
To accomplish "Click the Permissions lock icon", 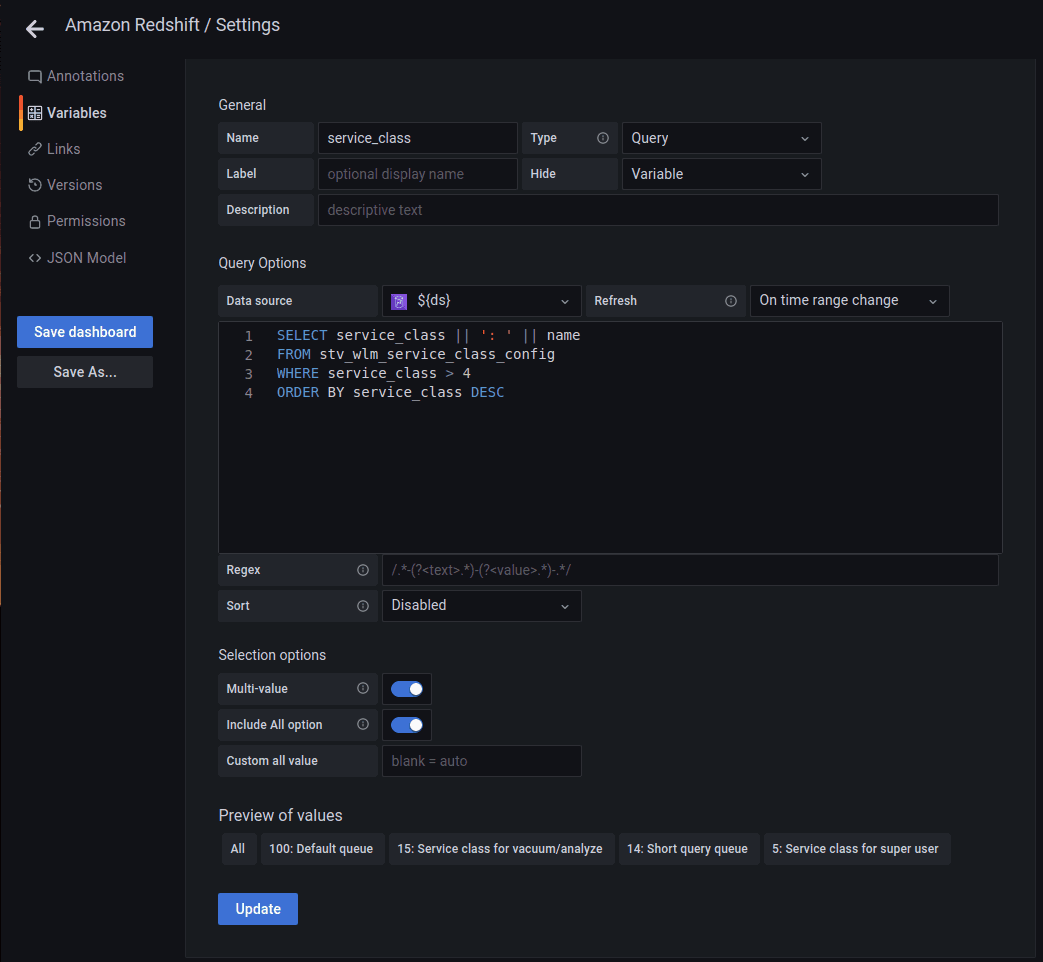I will coord(35,222).
